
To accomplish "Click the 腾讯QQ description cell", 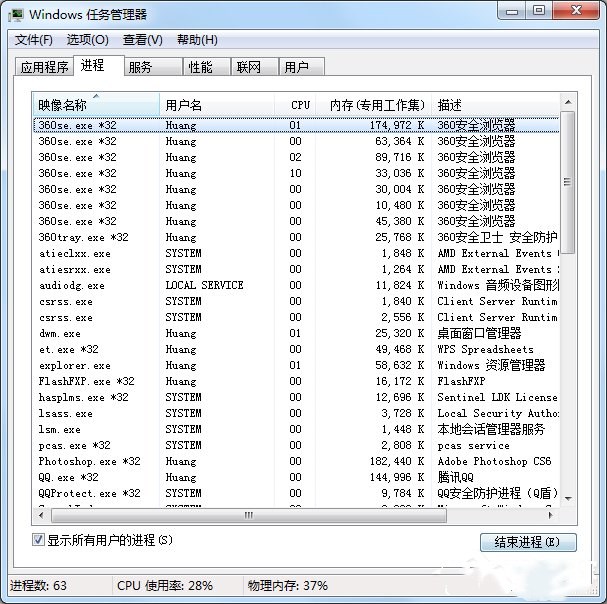I will coord(455,477).
